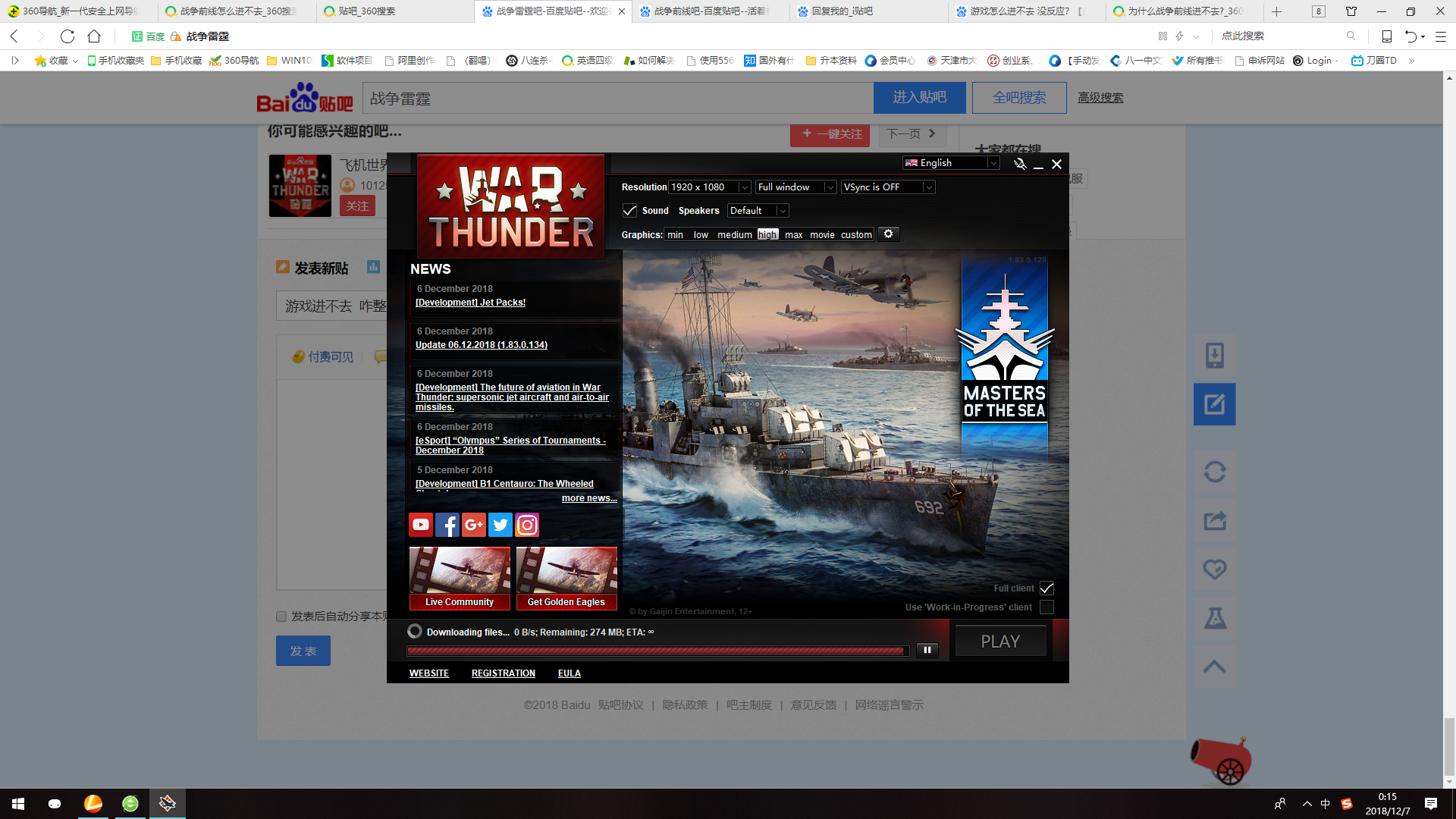Click the blue compose-post icon in Tieba sidebar

pos(1215,404)
